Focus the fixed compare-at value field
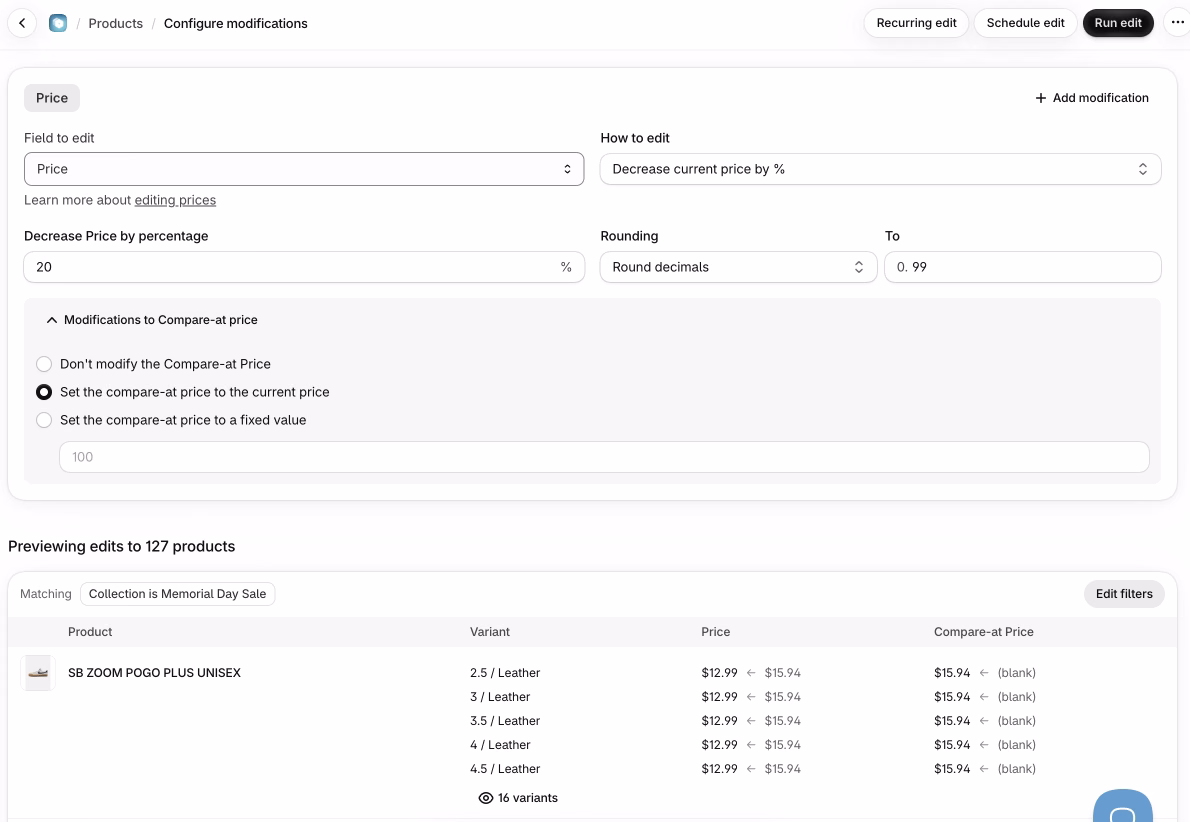 tap(604, 457)
